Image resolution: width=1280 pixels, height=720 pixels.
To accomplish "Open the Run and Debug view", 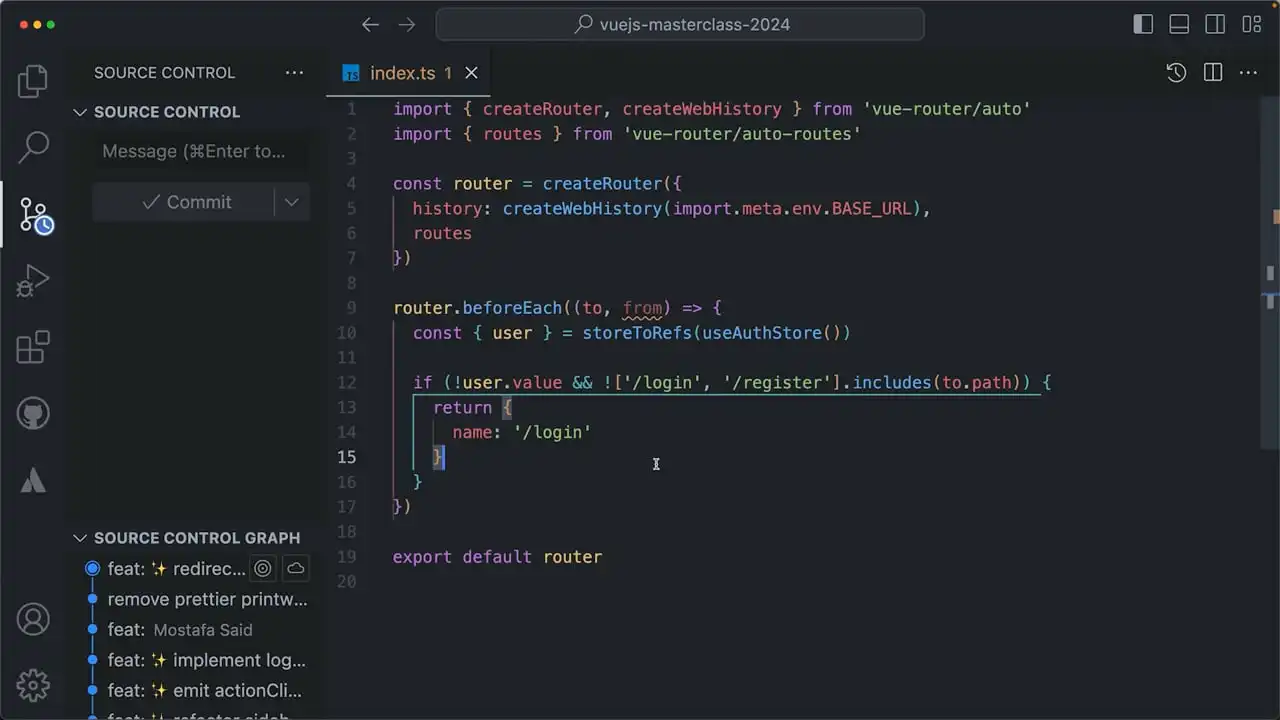I will 33,281.
